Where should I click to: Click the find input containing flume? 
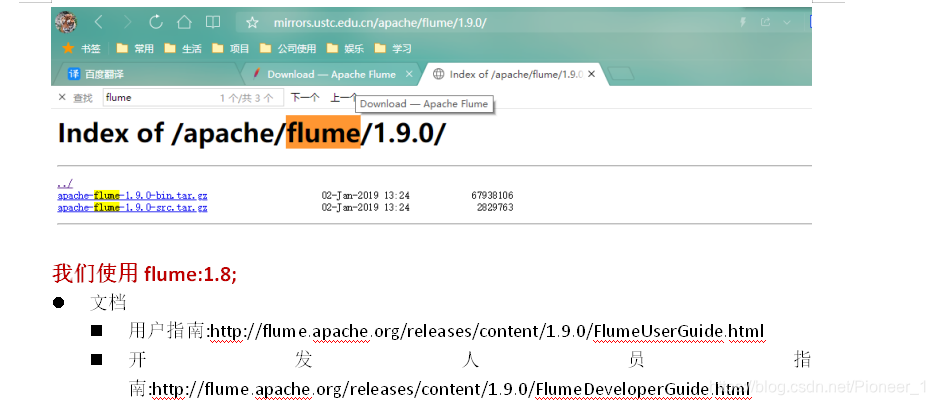(193, 98)
